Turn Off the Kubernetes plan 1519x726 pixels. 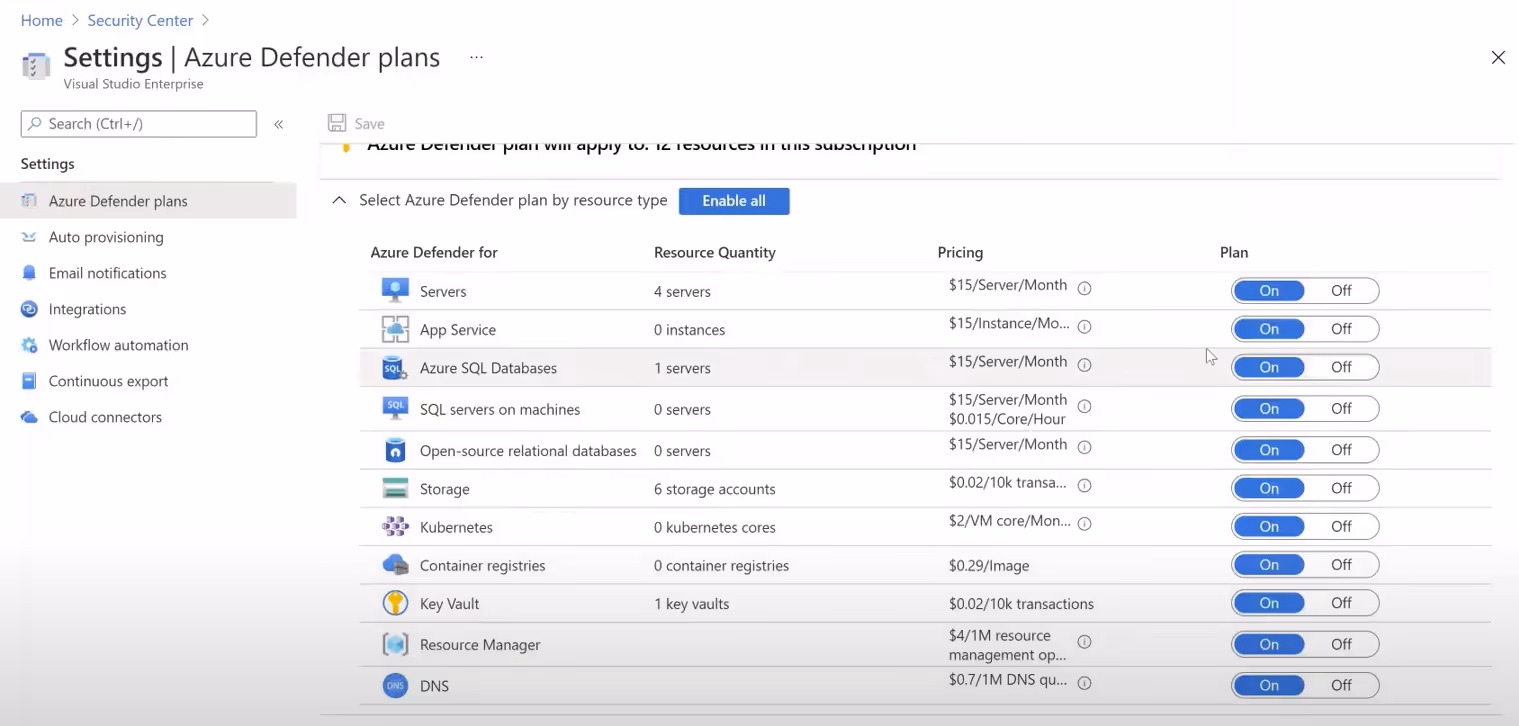tap(1341, 526)
